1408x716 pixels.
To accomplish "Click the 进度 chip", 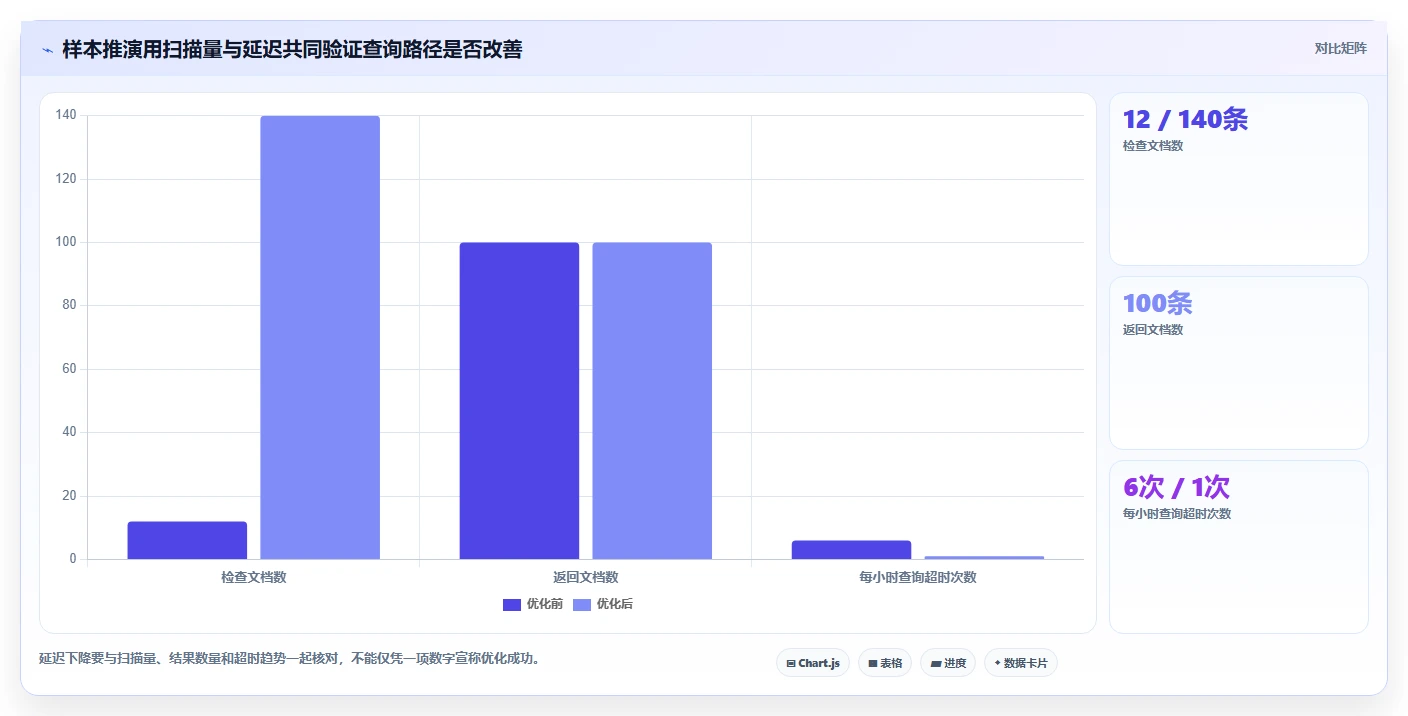I will click(x=948, y=663).
